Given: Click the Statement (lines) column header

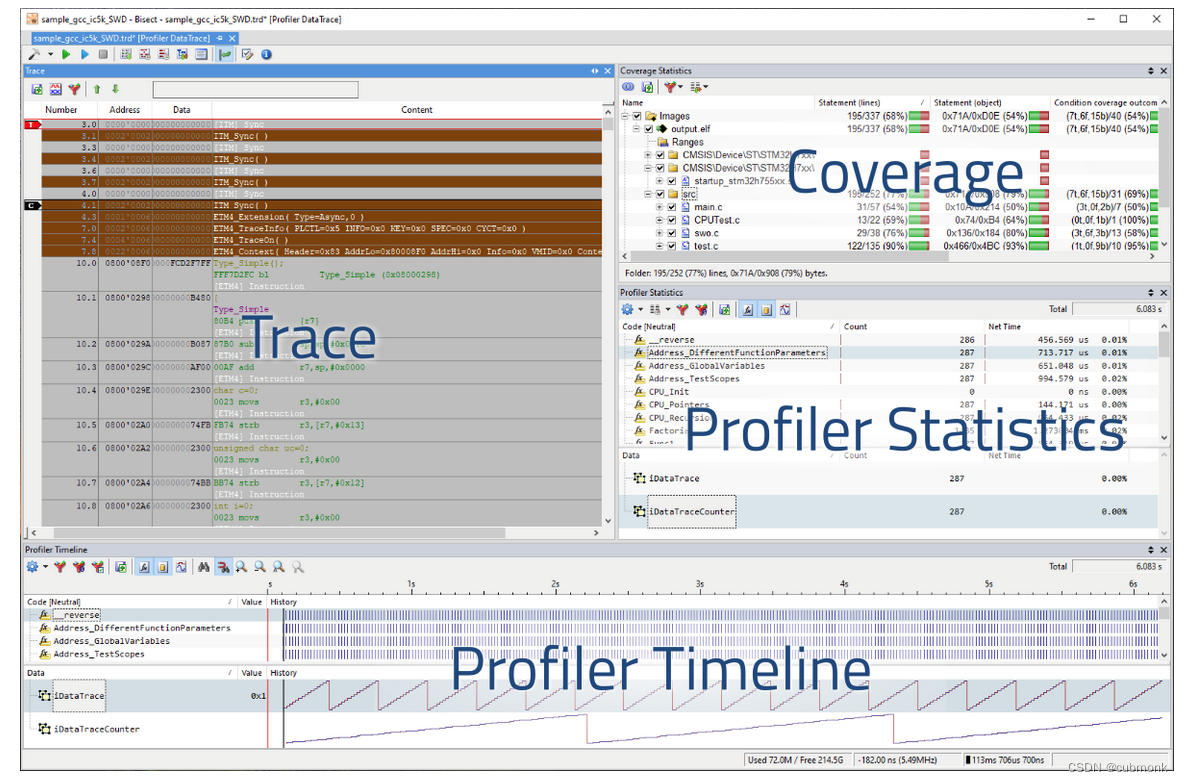Looking at the screenshot, I should point(871,103).
